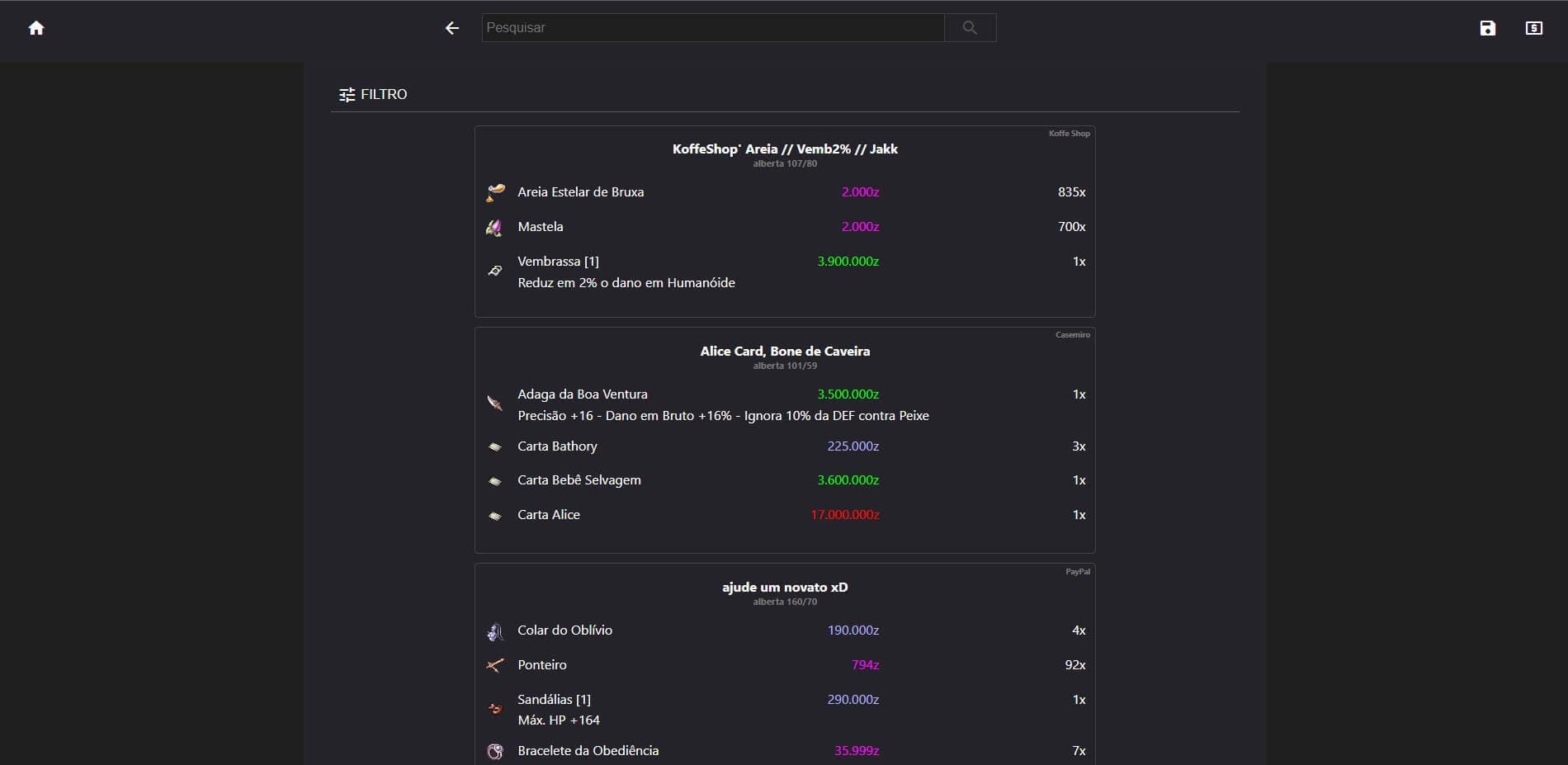Select the Ponteiro item icon
Viewport: 1568px width, 765px height.
(x=495, y=666)
